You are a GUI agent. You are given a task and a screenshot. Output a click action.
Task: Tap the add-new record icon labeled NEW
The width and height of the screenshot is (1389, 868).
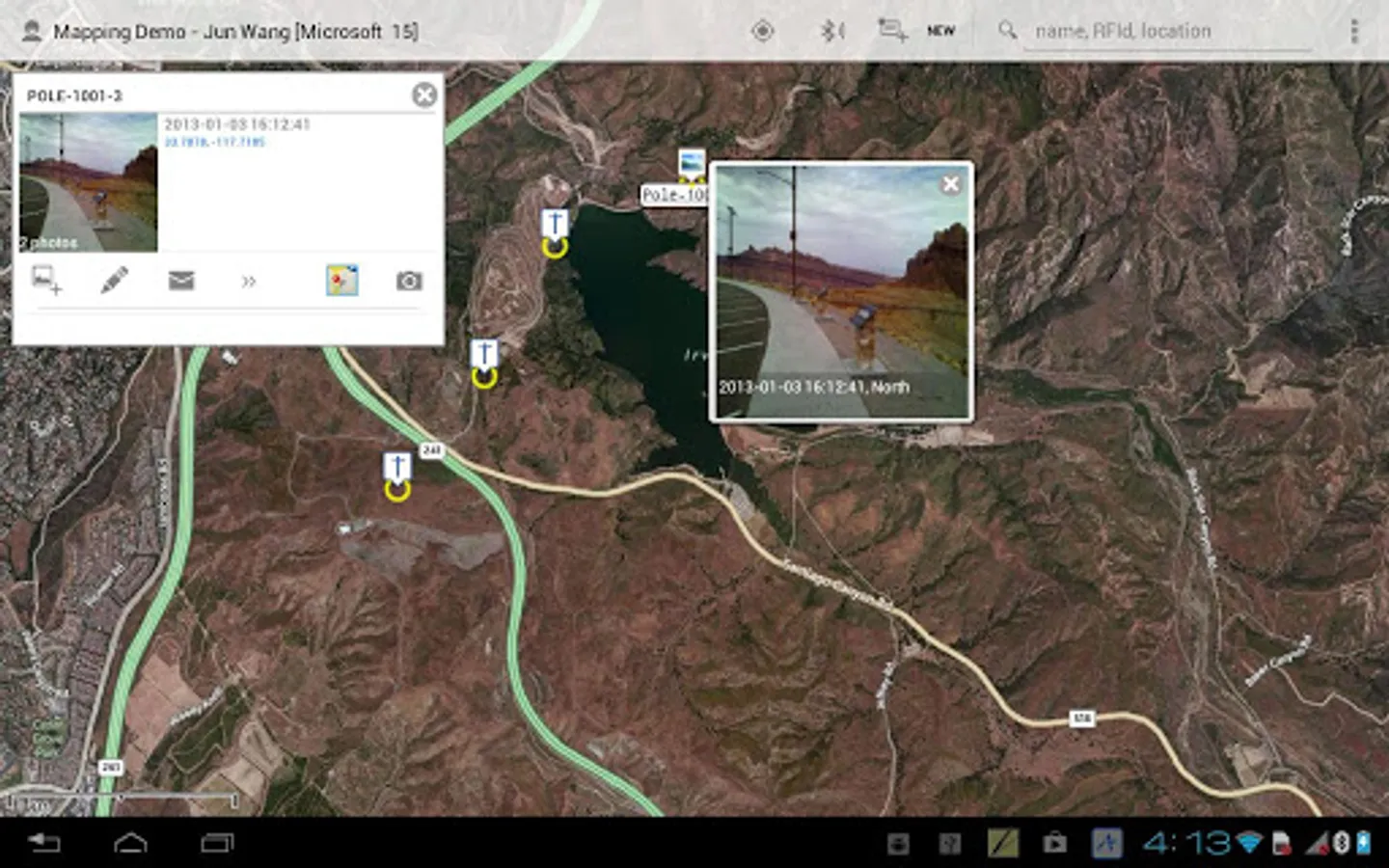click(892, 31)
